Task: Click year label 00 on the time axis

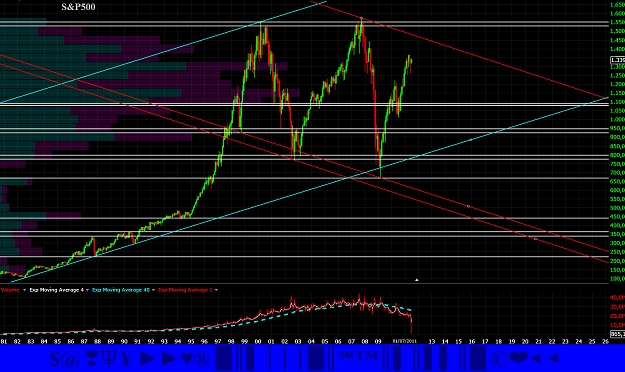Action: 258,341
